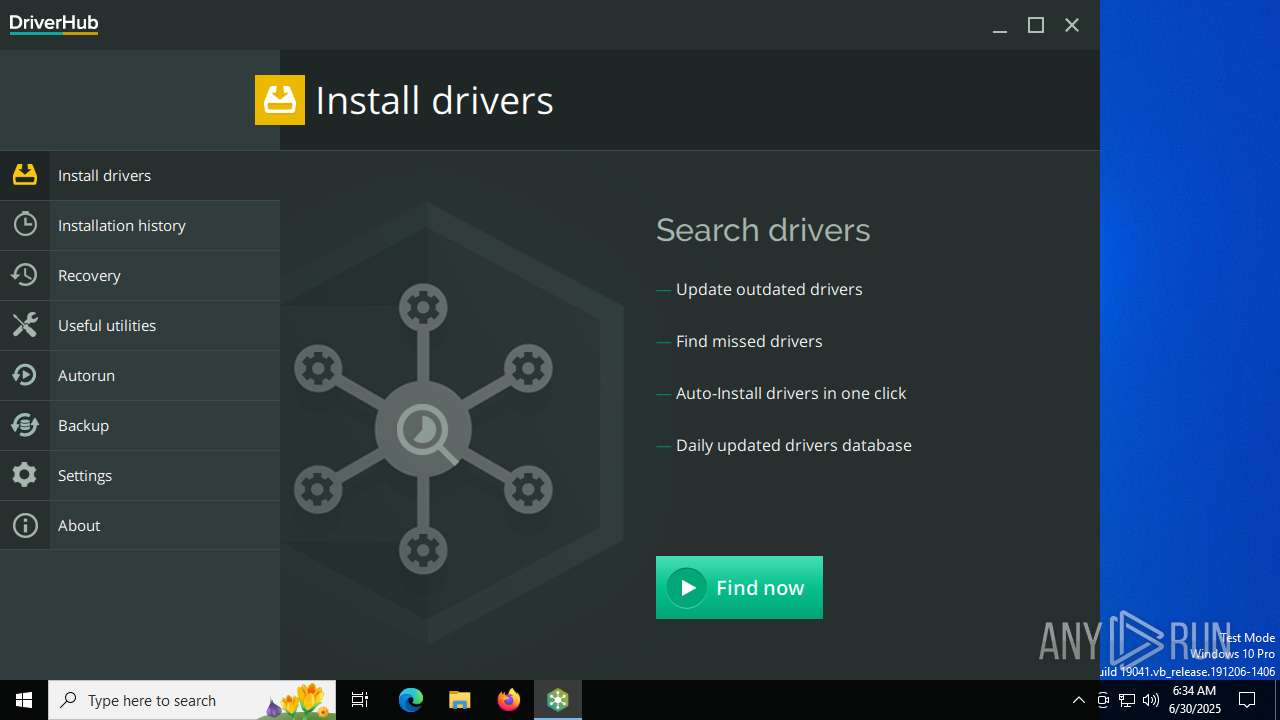Click the network tray icon

tap(1127, 700)
